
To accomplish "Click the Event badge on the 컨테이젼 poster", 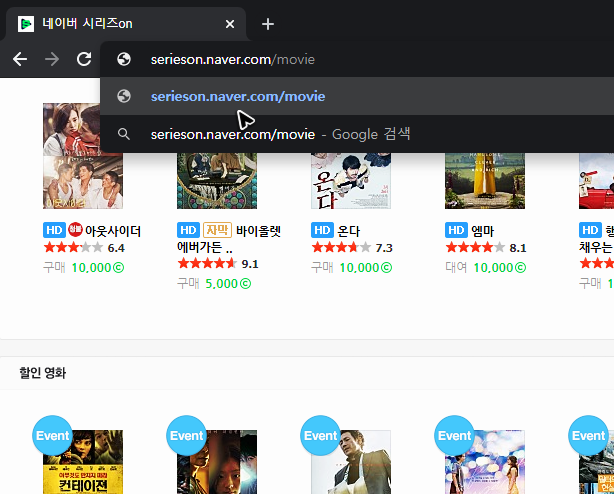I will coord(52,435).
